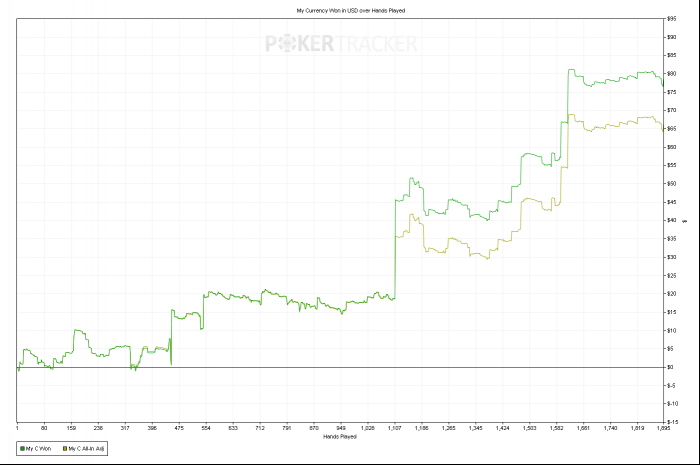
Task: Click the x-axis tick label 475
Action: point(179,428)
